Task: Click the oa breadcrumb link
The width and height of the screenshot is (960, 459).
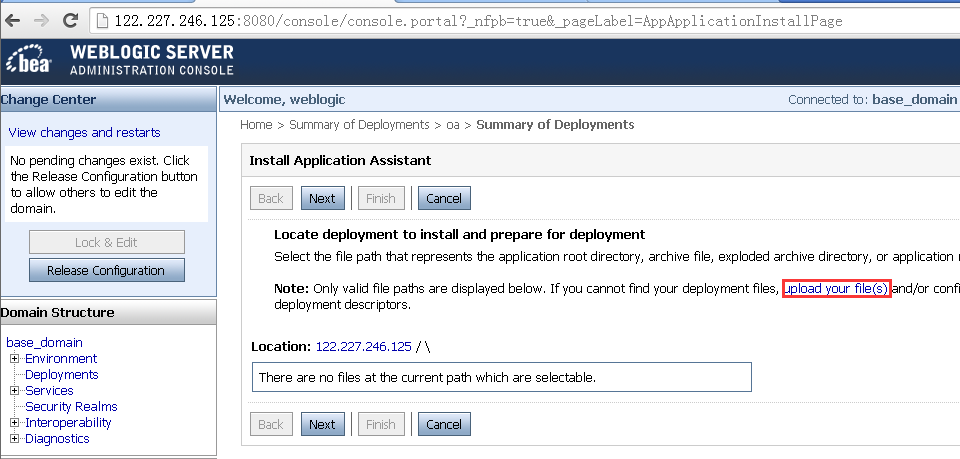Action: click(x=452, y=125)
